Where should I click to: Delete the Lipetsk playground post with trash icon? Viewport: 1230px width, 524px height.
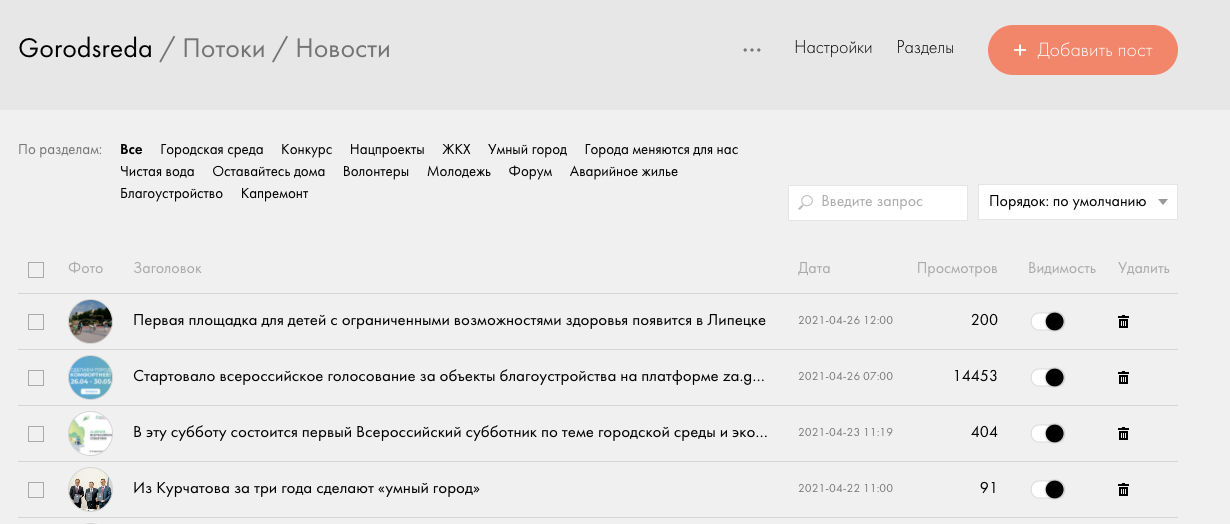point(1123,321)
